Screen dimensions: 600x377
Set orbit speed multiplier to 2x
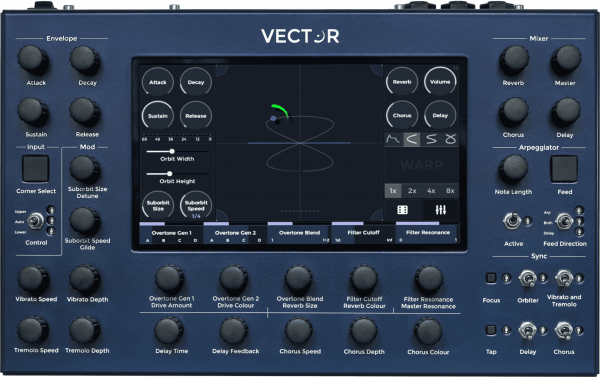[412, 191]
